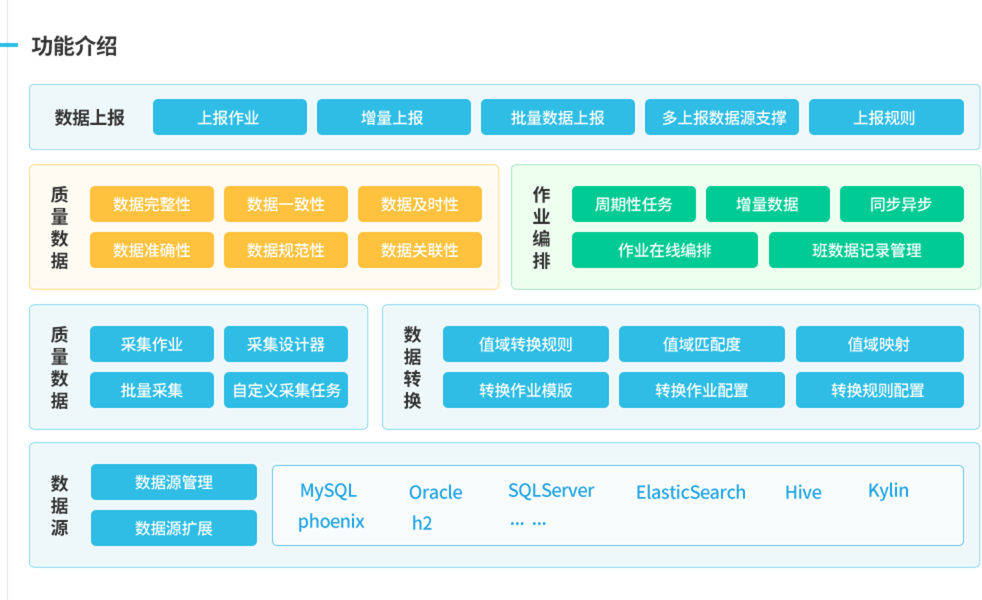
Task: Open 批量数据上报 feature
Action: (557, 117)
